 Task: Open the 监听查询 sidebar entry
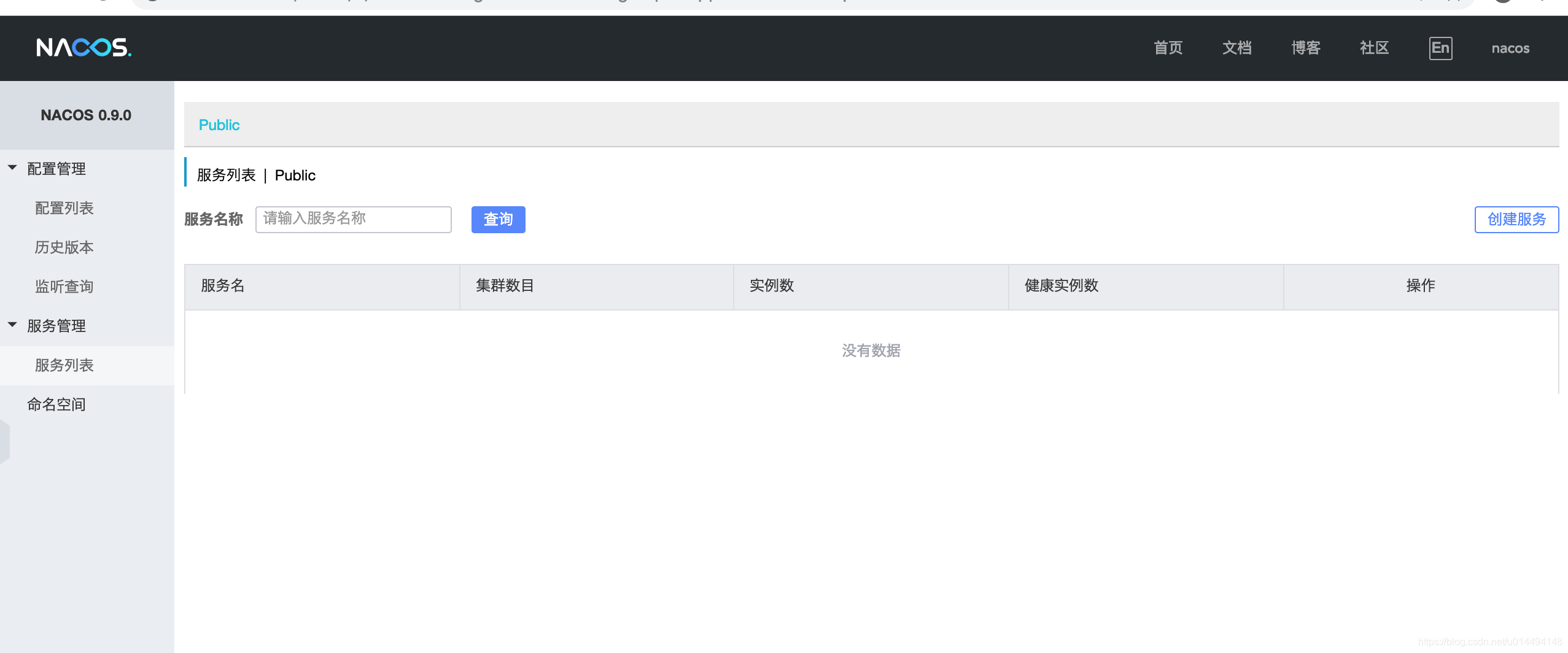click(x=64, y=287)
